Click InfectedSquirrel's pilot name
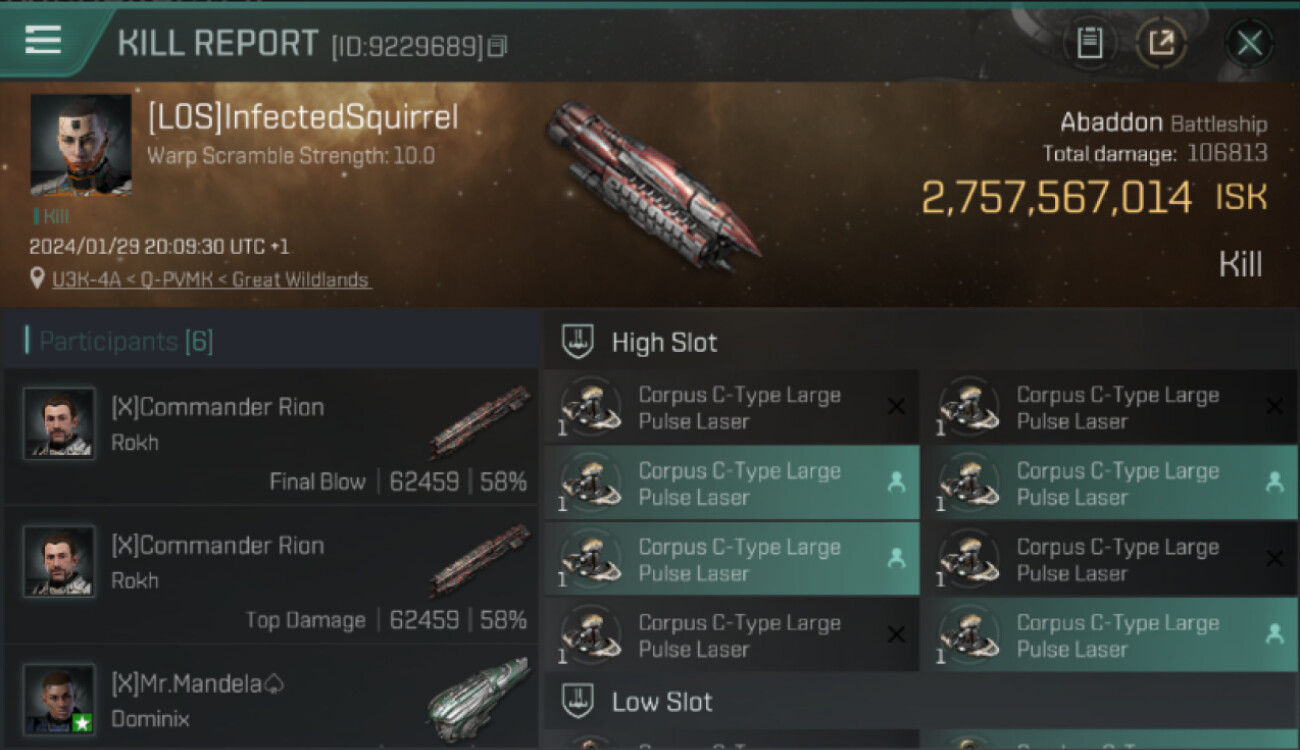 (303, 117)
